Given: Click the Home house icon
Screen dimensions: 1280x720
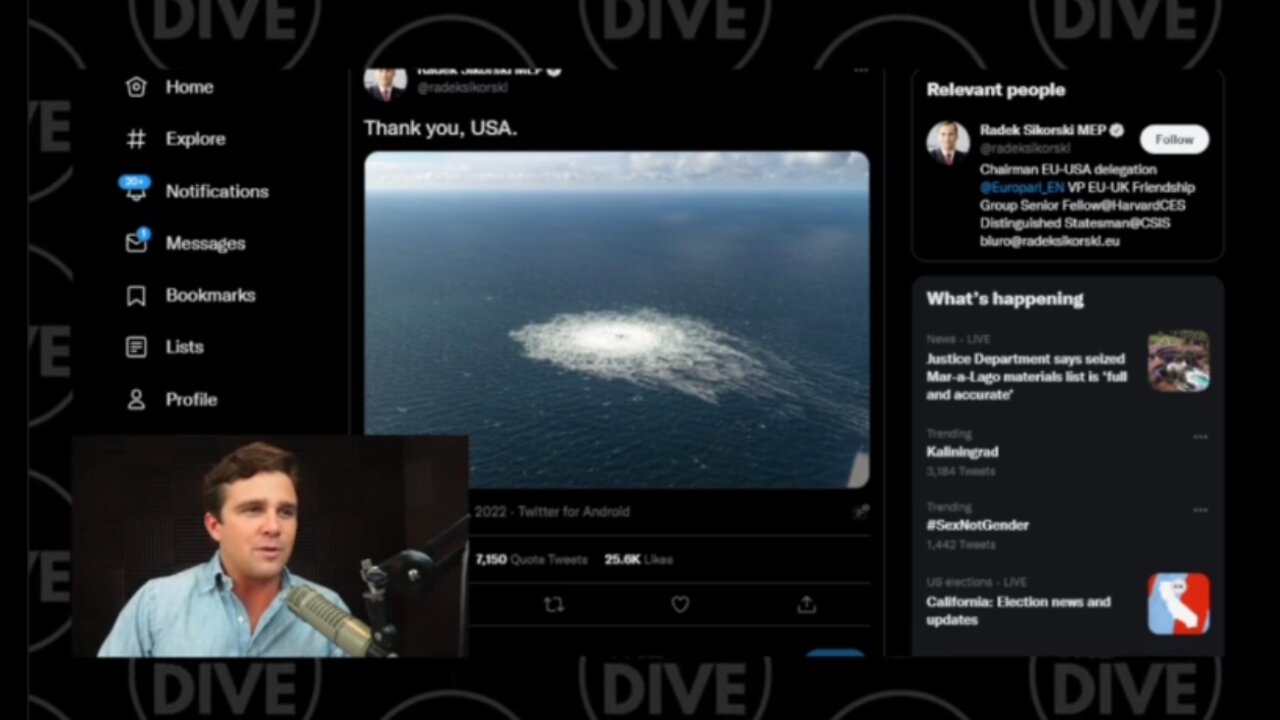Looking at the screenshot, I should (x=136, y=87).
